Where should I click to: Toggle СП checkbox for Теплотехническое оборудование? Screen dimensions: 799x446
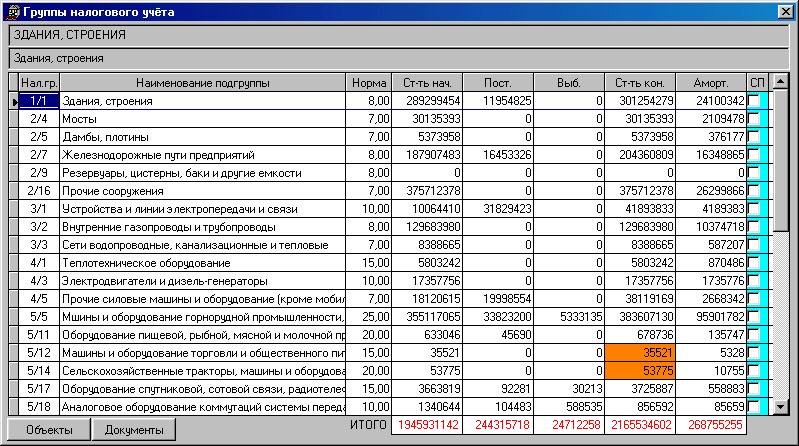(754, 263)
